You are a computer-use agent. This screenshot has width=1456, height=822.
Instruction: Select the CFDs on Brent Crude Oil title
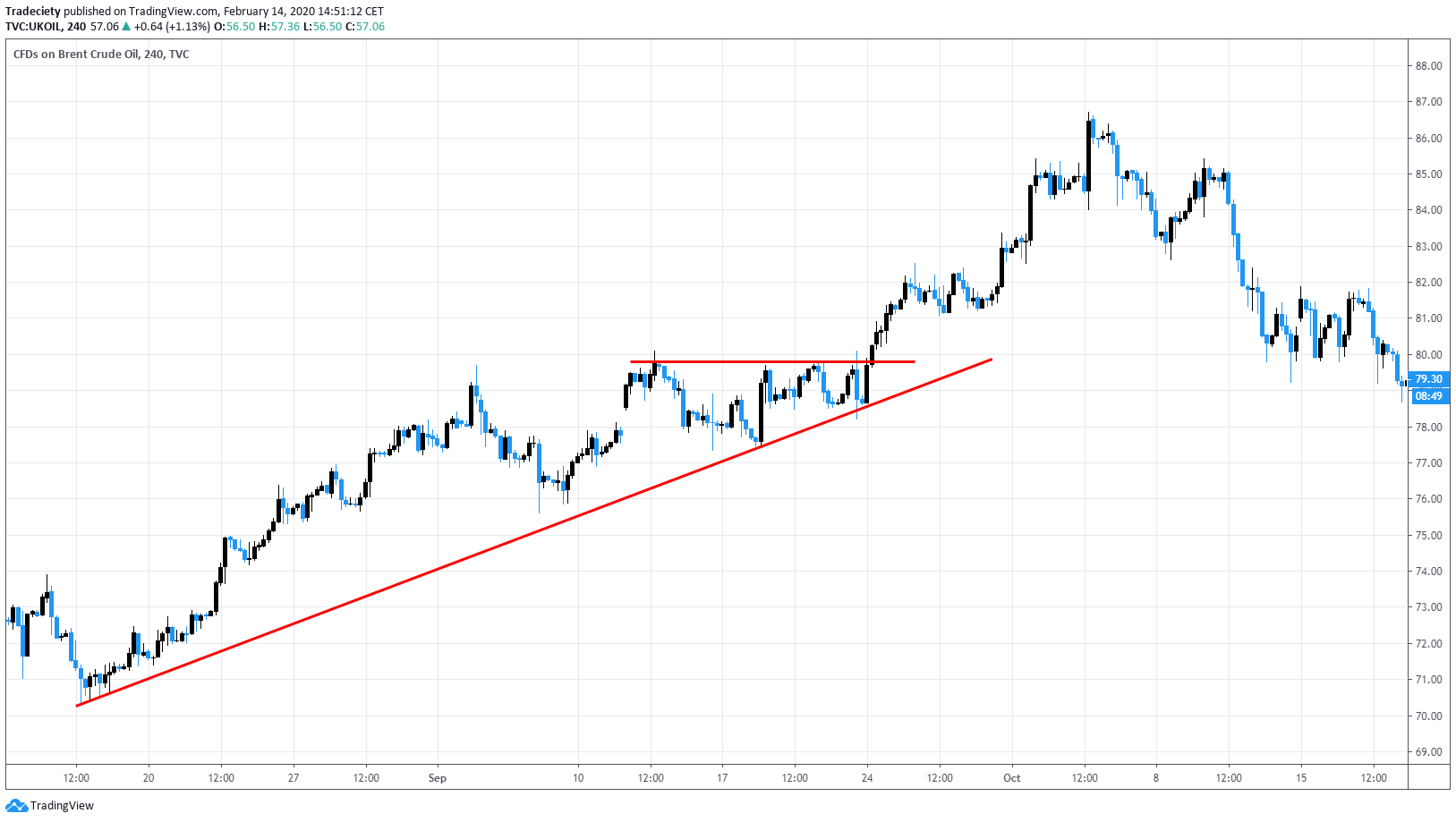101,55
